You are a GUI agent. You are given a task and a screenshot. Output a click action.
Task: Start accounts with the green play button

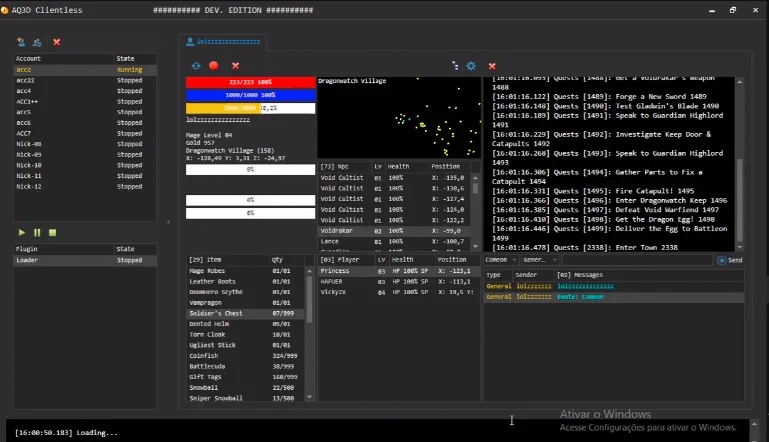(x=22, y=233)
